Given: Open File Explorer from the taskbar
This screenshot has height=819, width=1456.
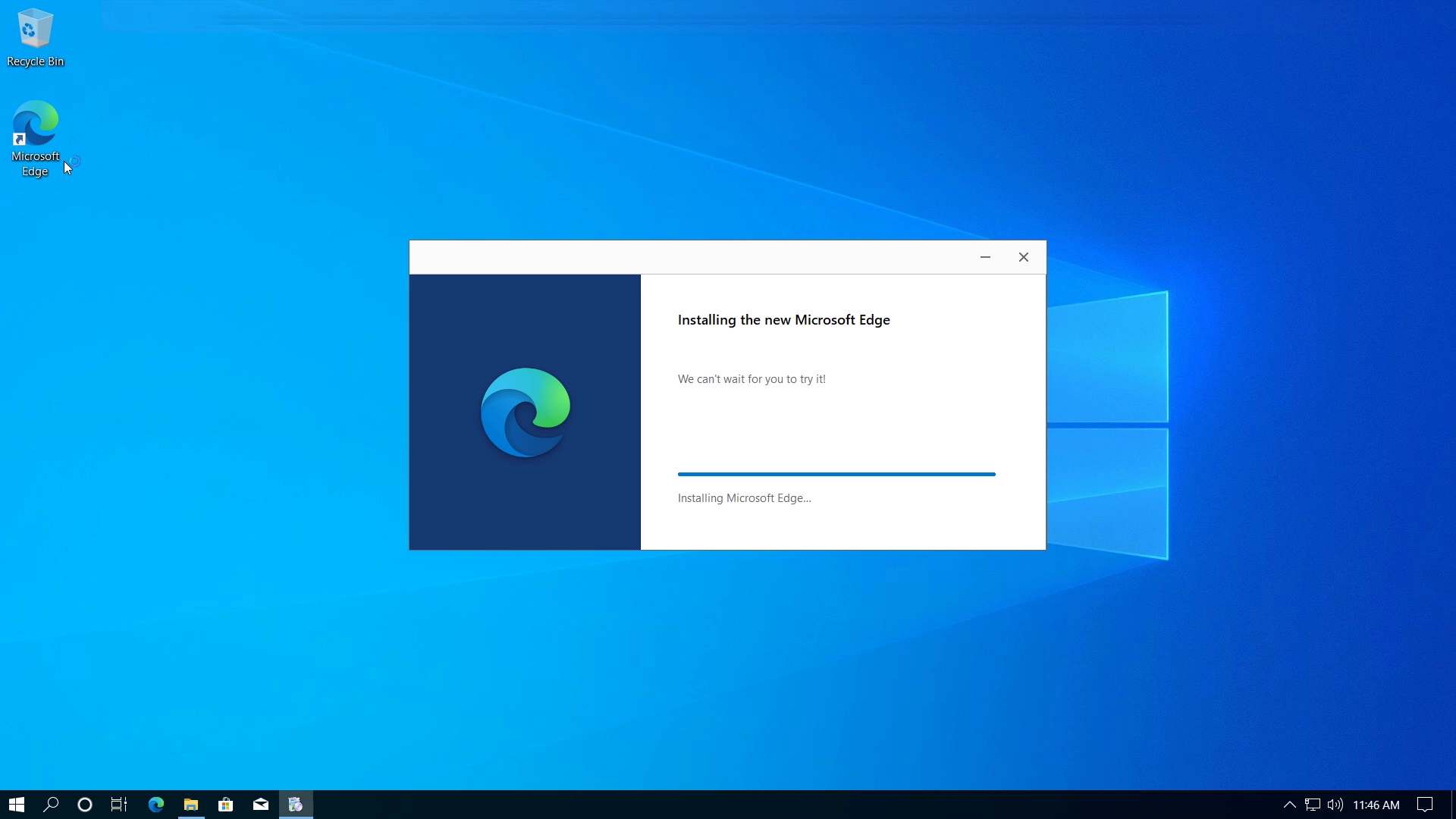Looking at the screenshot, I should (x=191, y=805).
